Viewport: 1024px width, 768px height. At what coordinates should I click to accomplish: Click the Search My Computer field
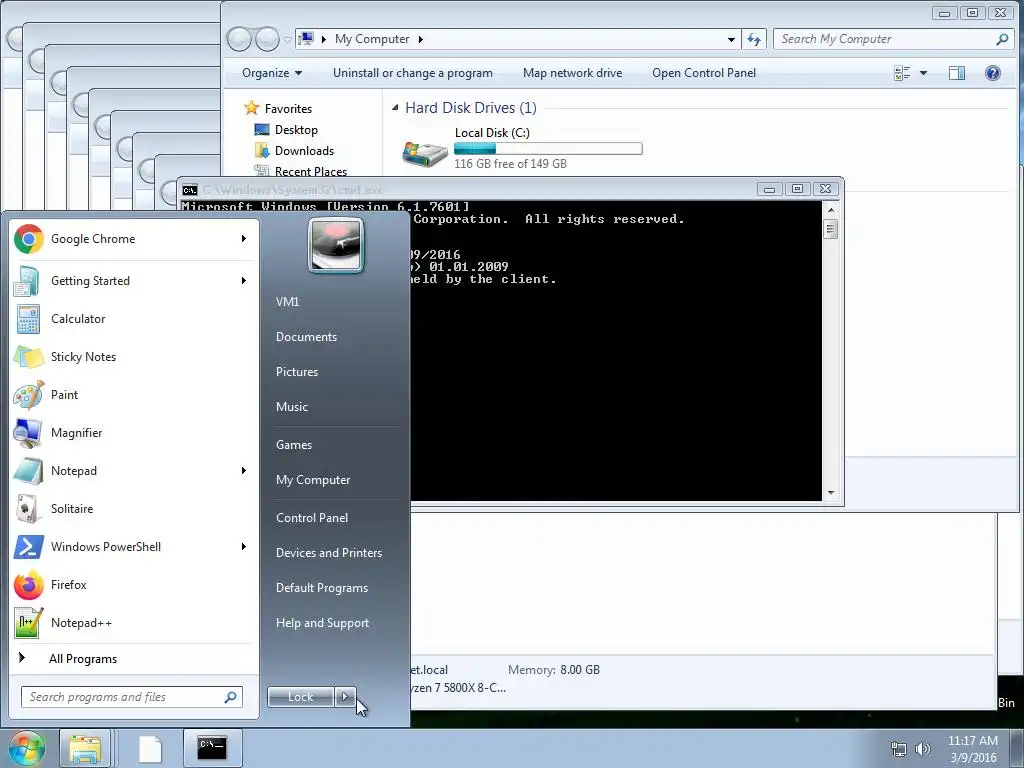pos(891,39)
